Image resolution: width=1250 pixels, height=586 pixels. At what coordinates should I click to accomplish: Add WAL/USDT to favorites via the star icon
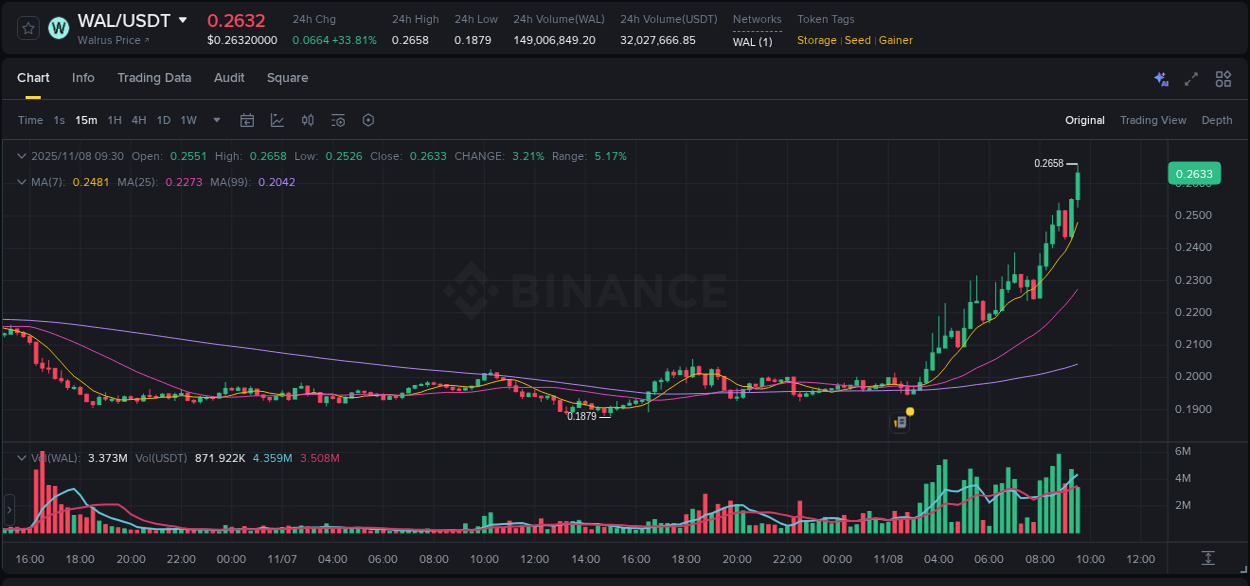(27, 28)
